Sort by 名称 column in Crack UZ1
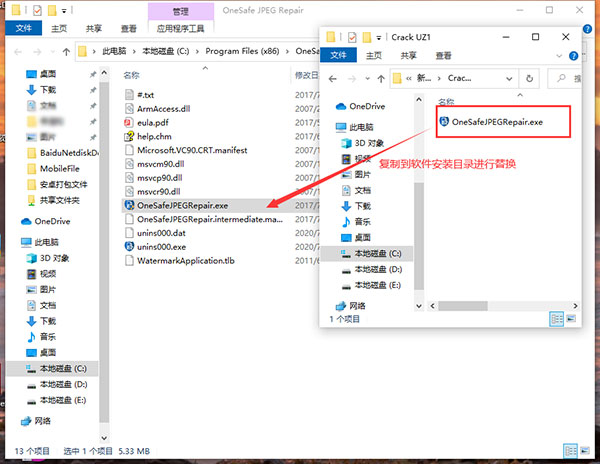This screenshot has width=600, height=464. (x=446, y=102)
